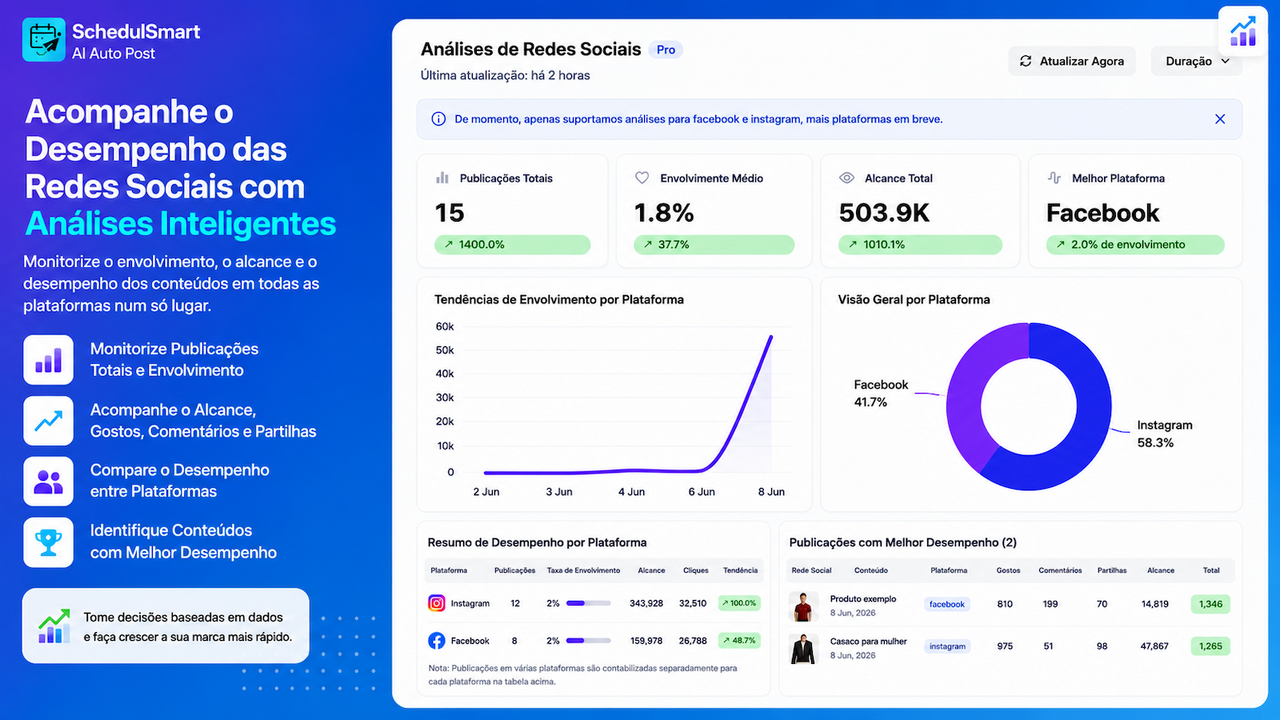The height and width of the screenshot is (720, 1280).
Task: Open the Produto exemplo post thumbnail
Action: pyautogui.click(x=803, y=606)
